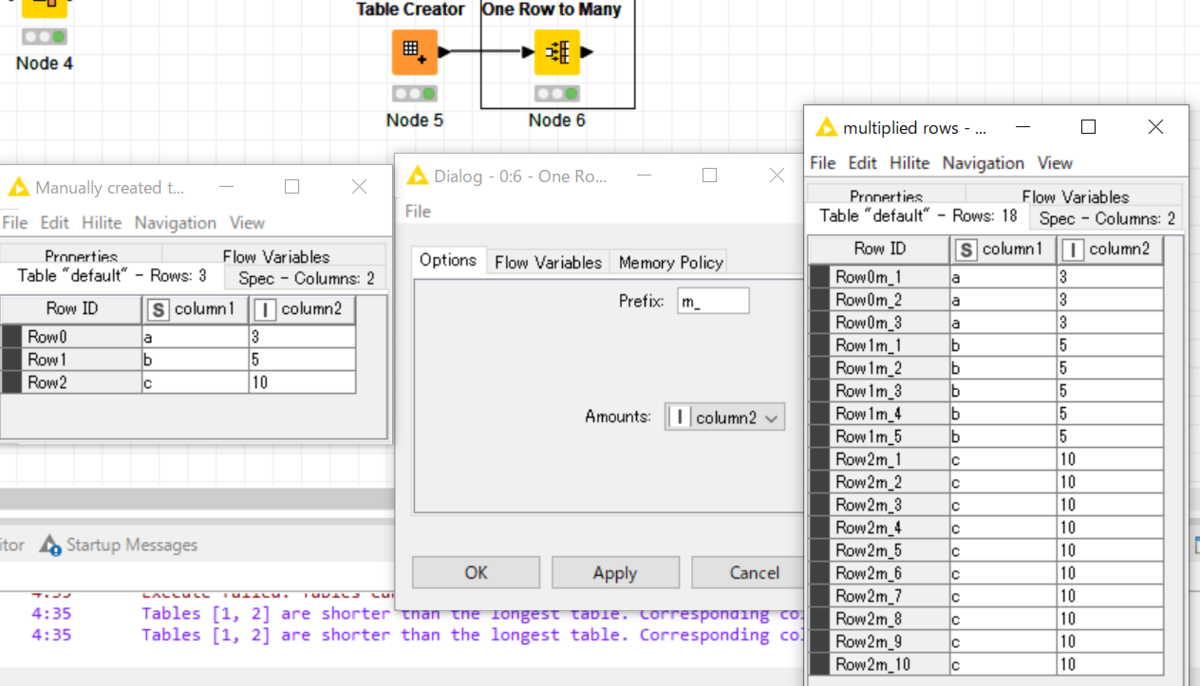Click the Apply button
Screen dimensions: 1200x686
point(615,572)
